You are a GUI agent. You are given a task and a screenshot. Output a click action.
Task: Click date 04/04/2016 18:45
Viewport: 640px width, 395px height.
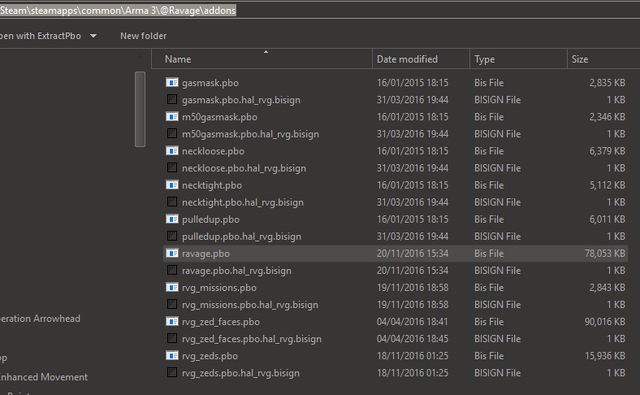pos(412,339)
